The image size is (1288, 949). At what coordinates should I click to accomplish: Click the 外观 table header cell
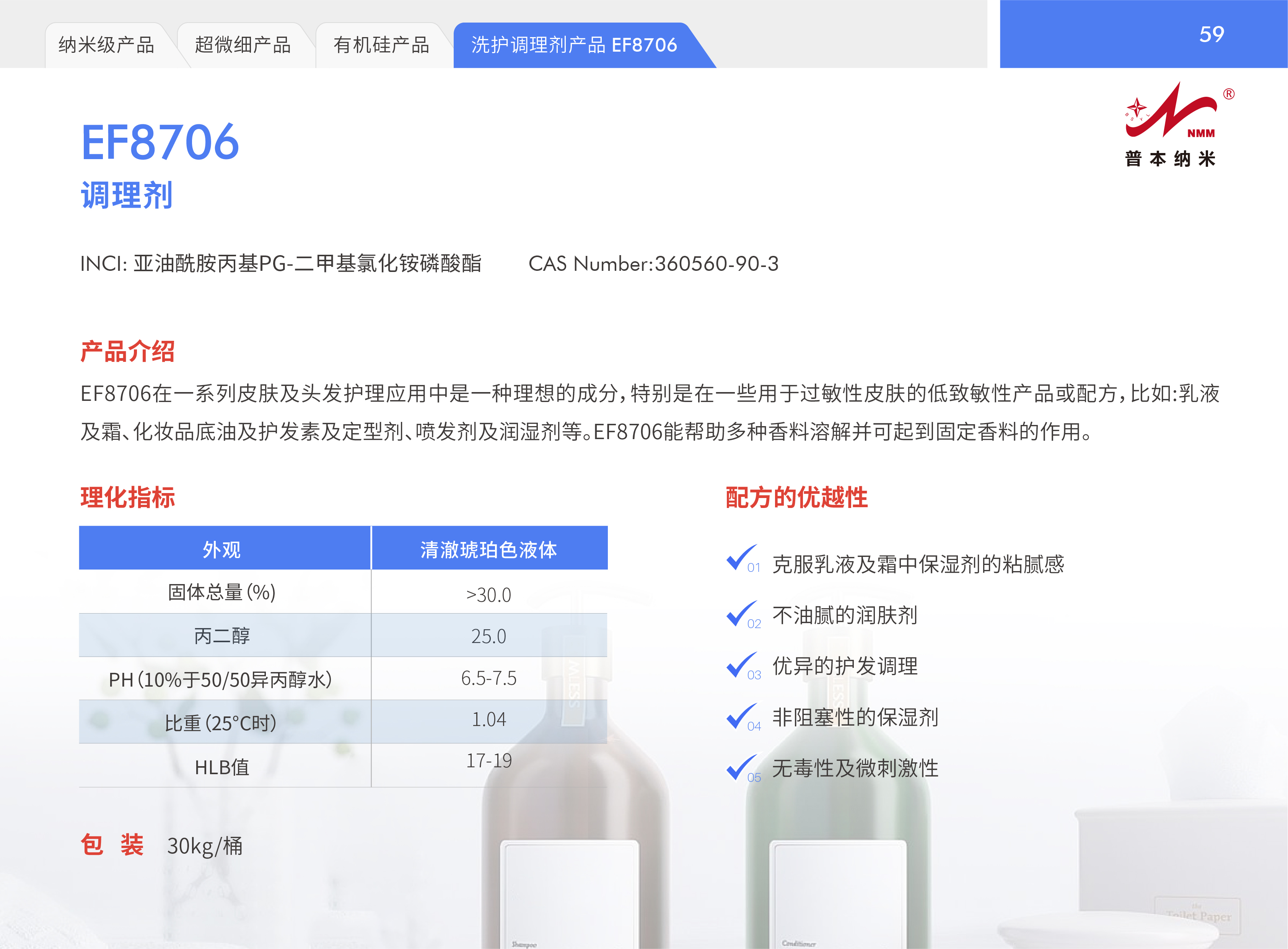tap(222, 549)
